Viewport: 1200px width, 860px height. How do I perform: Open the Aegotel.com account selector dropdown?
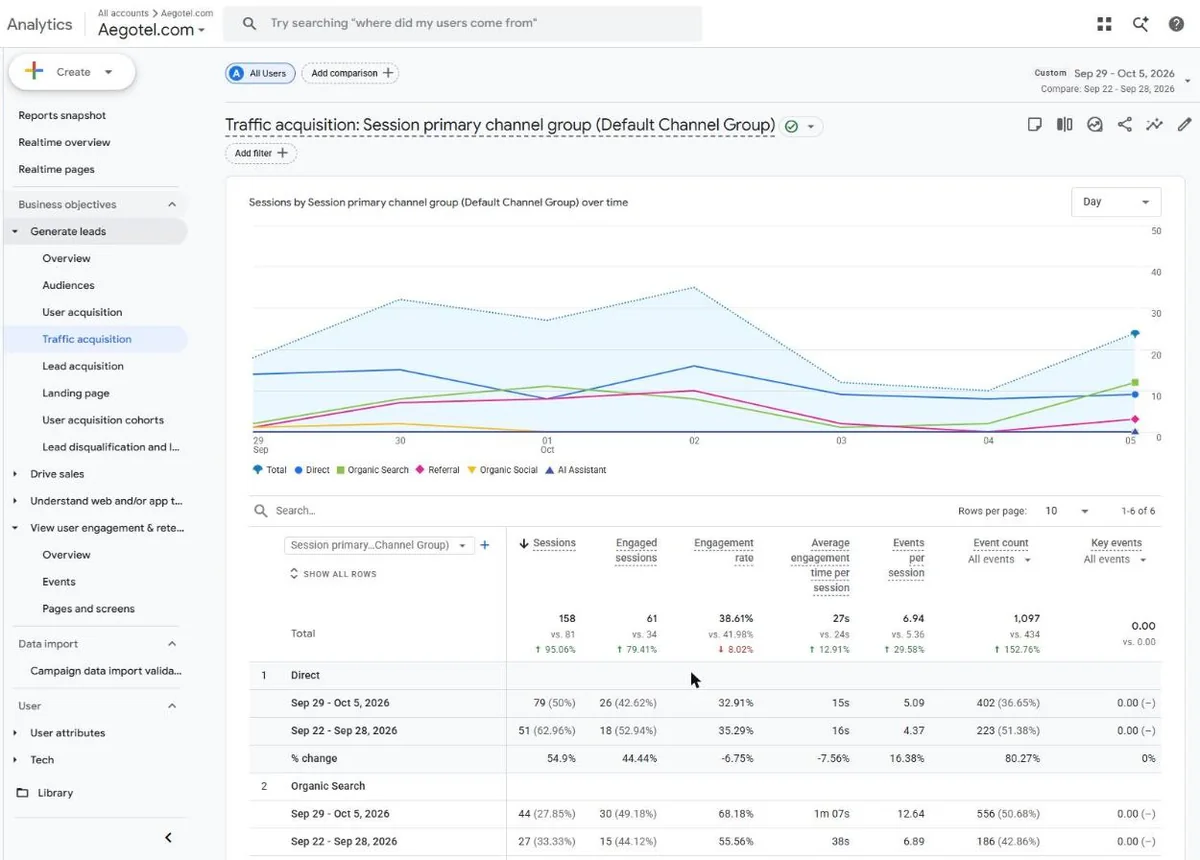tap(151, 30)
